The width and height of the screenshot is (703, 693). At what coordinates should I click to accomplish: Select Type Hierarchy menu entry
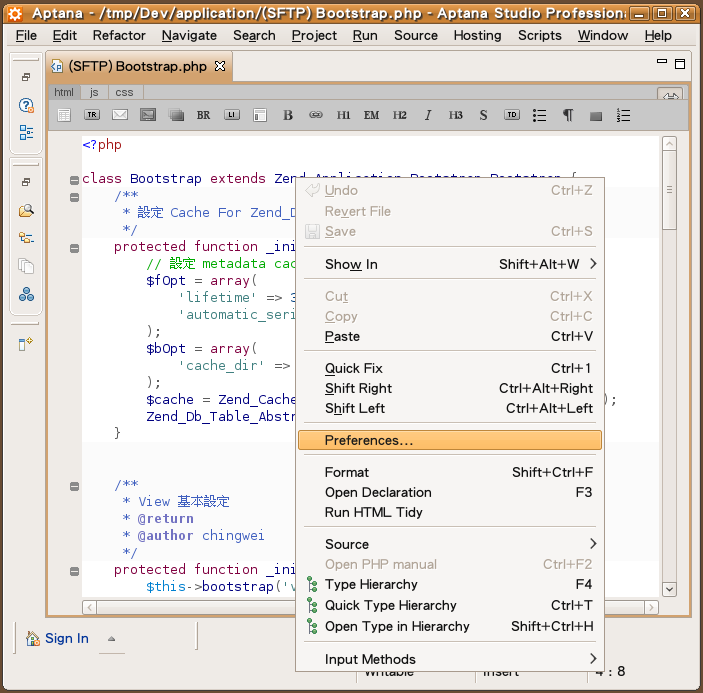pos(450,584)
